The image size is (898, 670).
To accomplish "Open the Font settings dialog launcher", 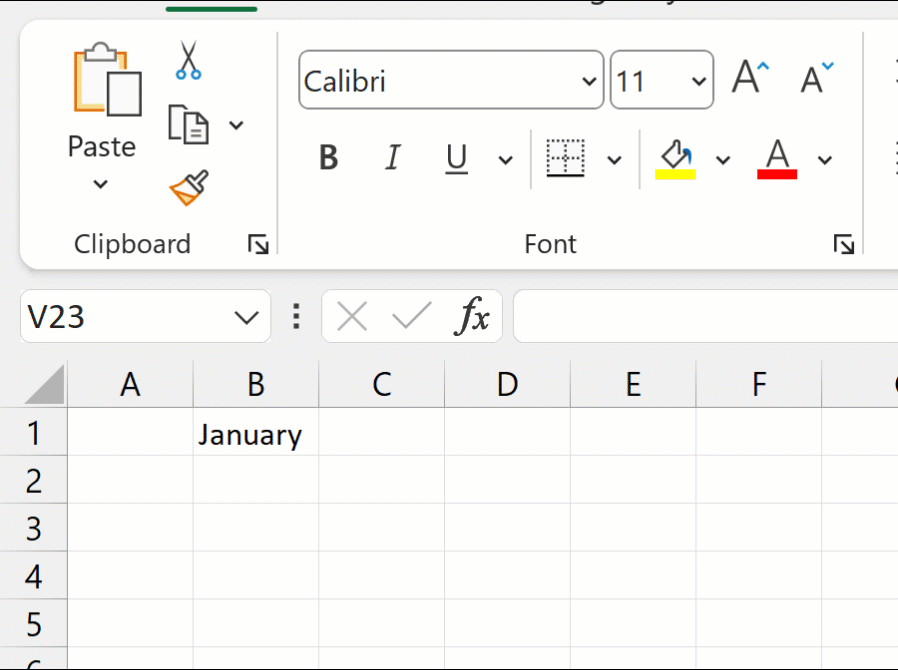I will point(845,243).
